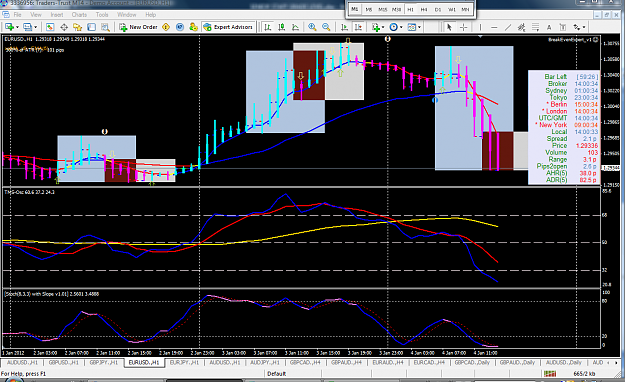Draw a vertical line tool
This screenshot has height=382, width=625.
pos(480,27)
